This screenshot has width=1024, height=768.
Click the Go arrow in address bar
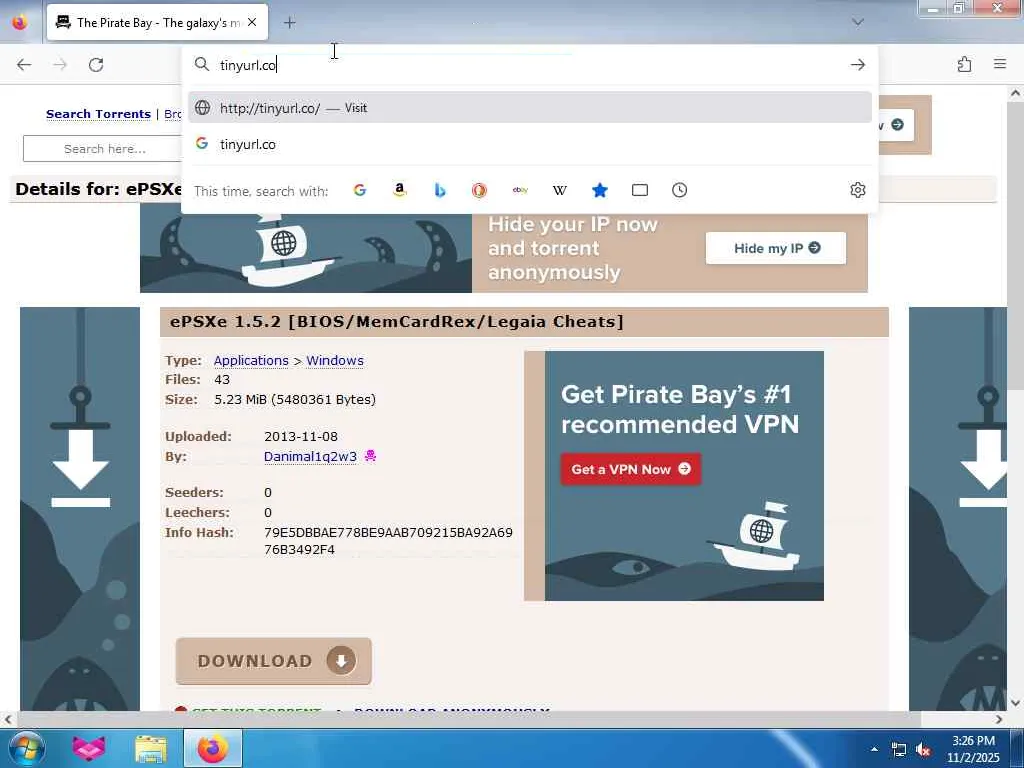pyautogui.click(x=858, y=65)
